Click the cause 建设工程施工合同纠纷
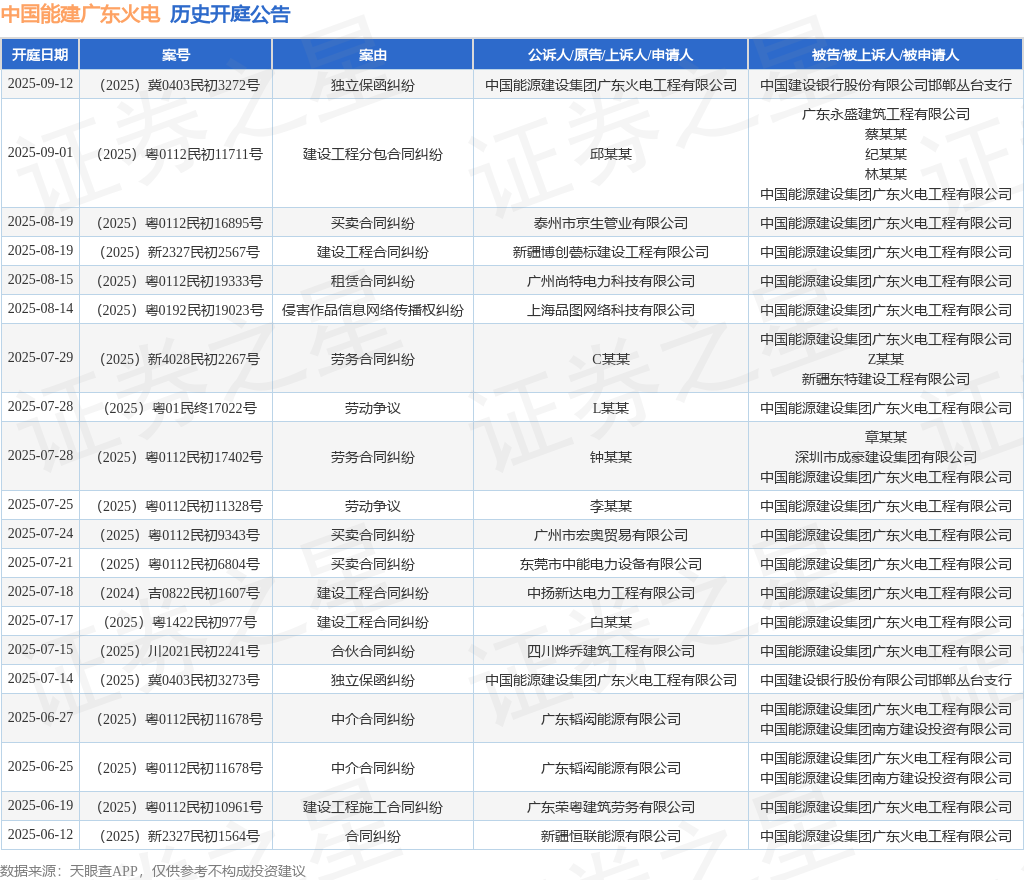 click(372, 808)
